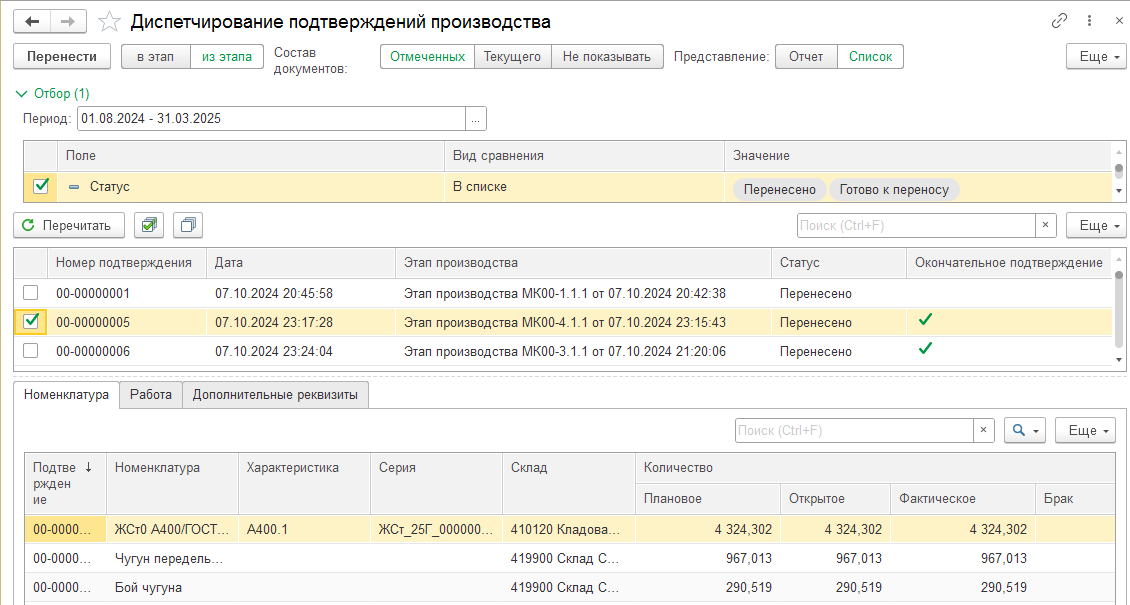Uncheck the row 00-00000005 checkbox
The width and height of the screenshot is (1130, 605).
point(31,322)
